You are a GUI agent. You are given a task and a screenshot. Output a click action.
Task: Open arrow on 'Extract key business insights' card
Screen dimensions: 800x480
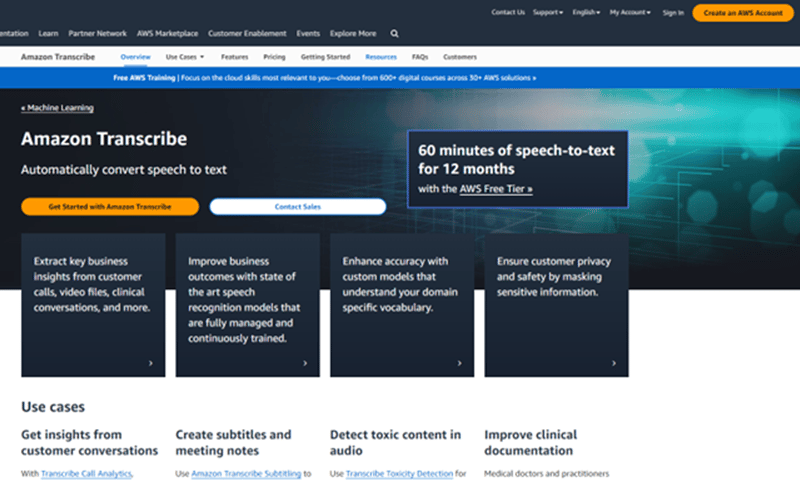[151, 363]
